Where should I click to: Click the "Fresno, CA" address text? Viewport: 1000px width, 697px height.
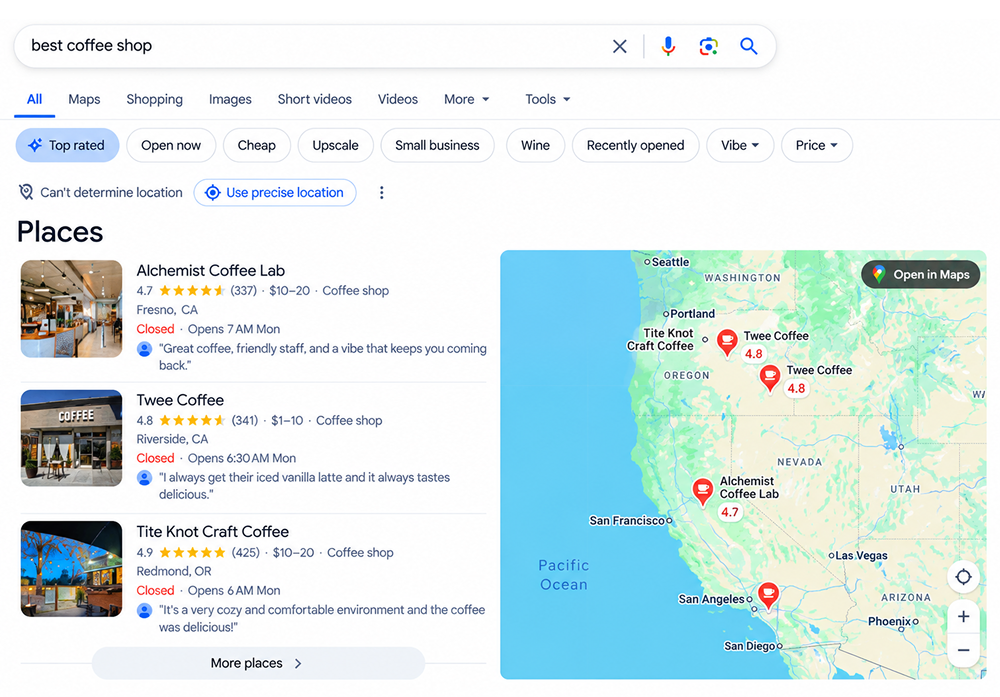click(x=167, y=310)
